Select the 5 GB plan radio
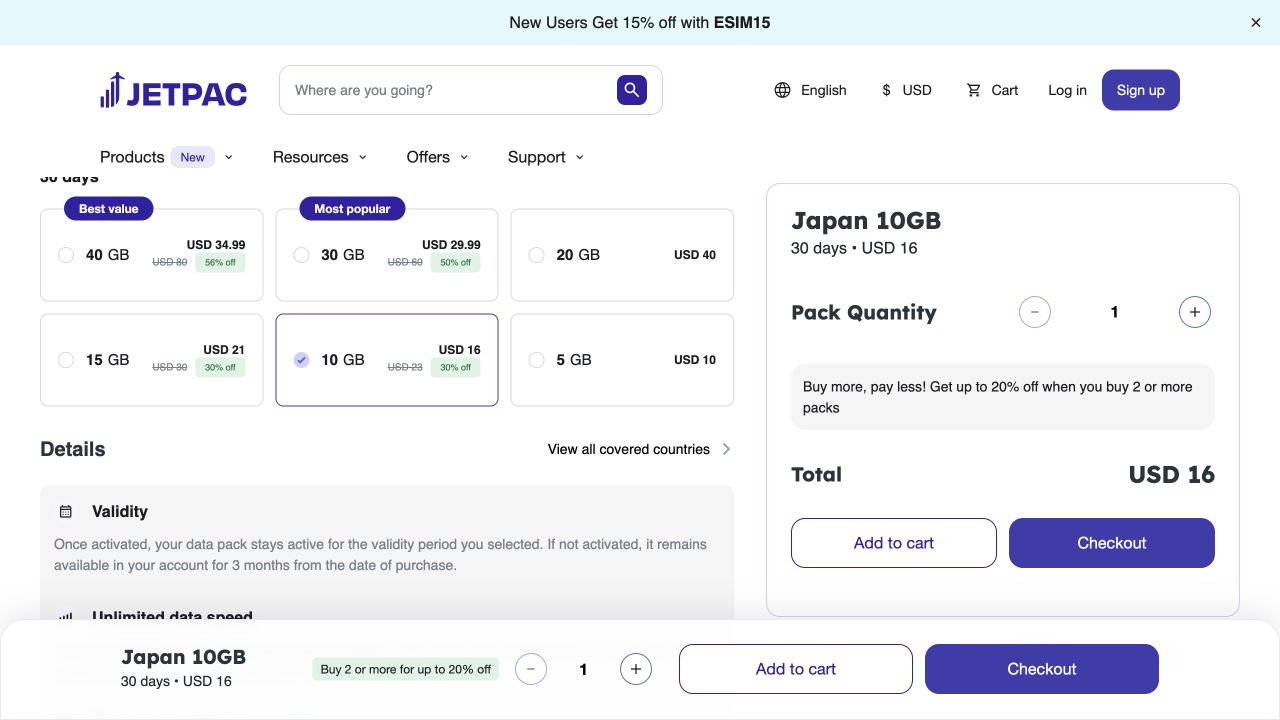Screen dimensions: 1280x720 point(537,360)
